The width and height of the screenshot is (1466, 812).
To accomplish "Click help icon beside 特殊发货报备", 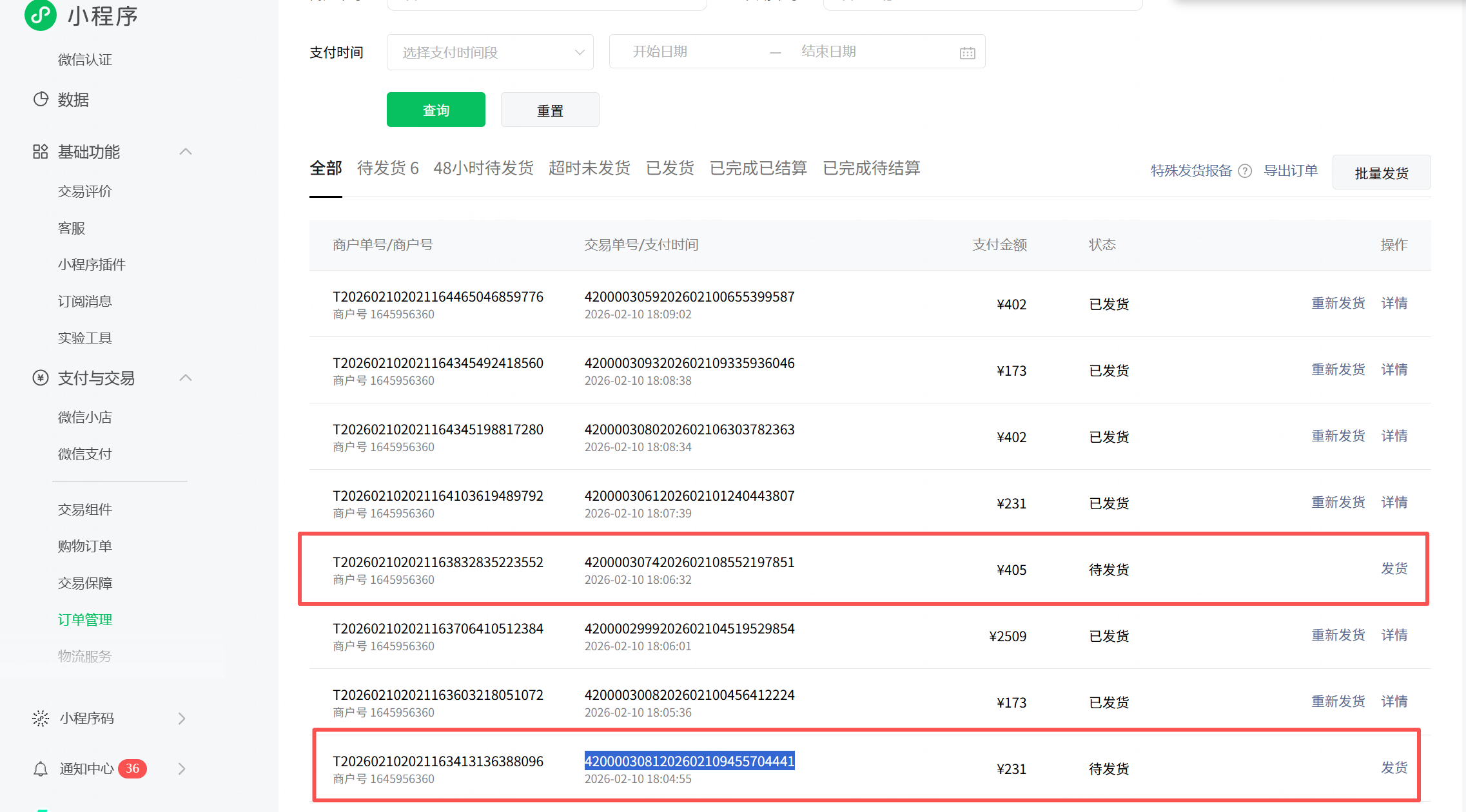I will tap(1245, 171).
